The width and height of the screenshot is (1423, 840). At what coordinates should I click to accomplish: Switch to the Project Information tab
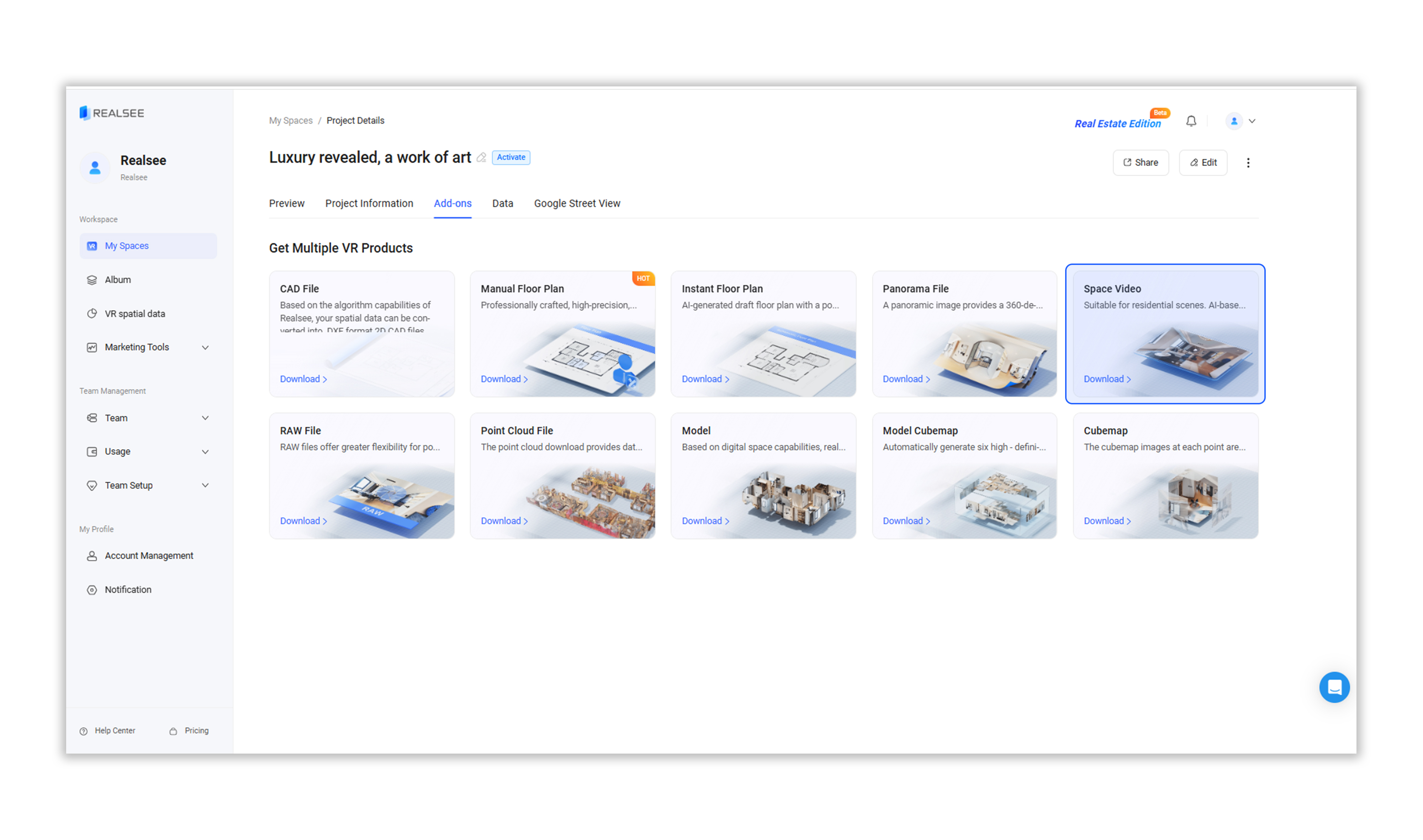[x=369, y=203]
